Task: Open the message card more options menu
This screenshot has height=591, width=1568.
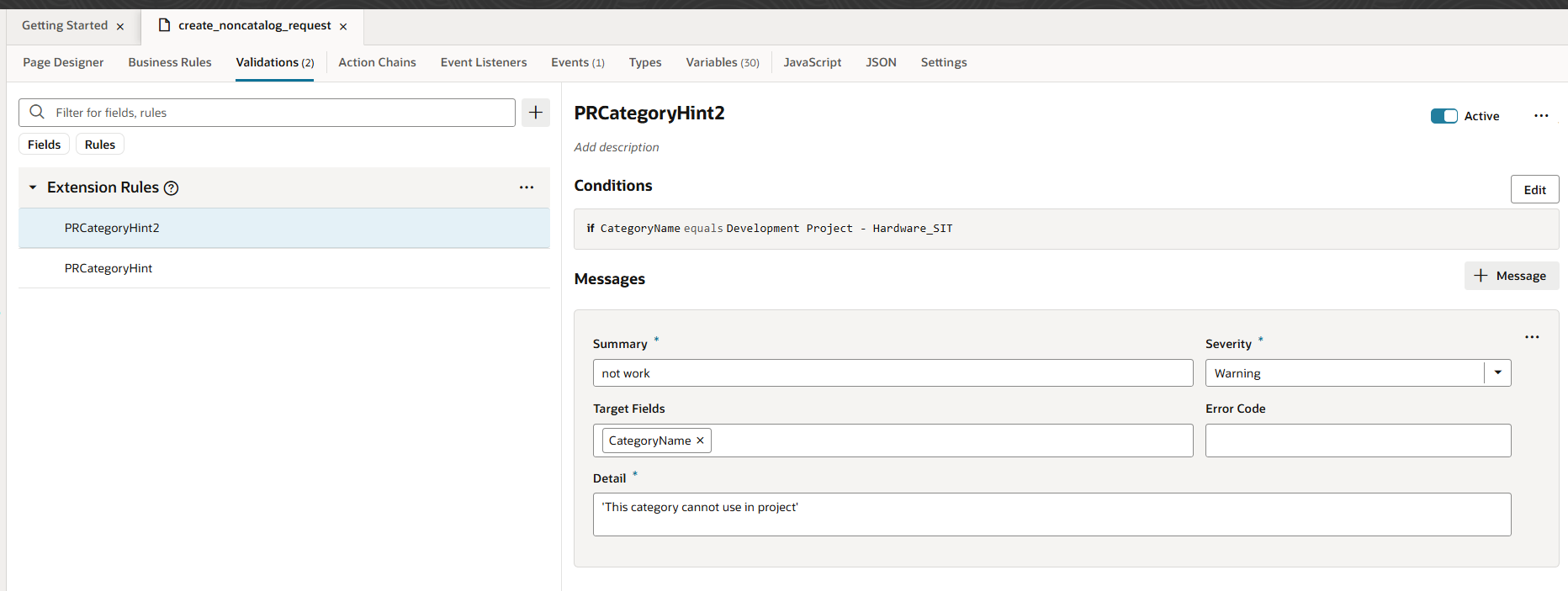Action: tap(1532, 337)
